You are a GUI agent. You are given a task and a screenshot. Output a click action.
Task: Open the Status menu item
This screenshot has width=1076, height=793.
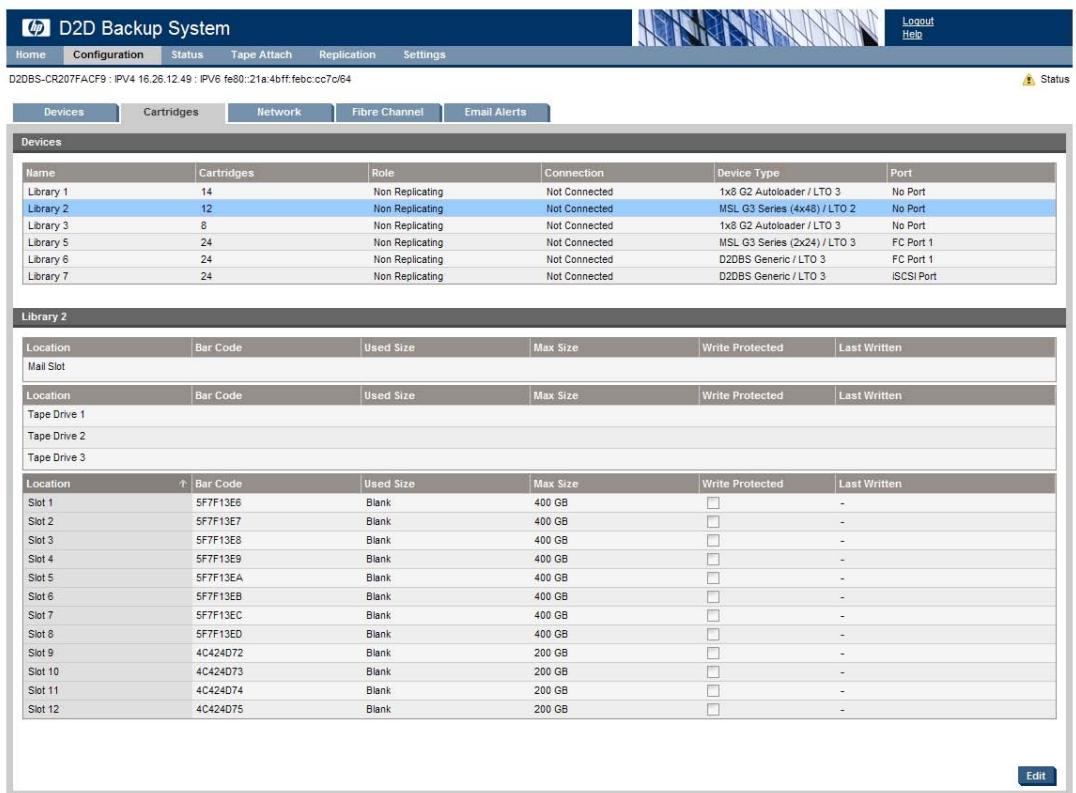[x=187, y=55]
